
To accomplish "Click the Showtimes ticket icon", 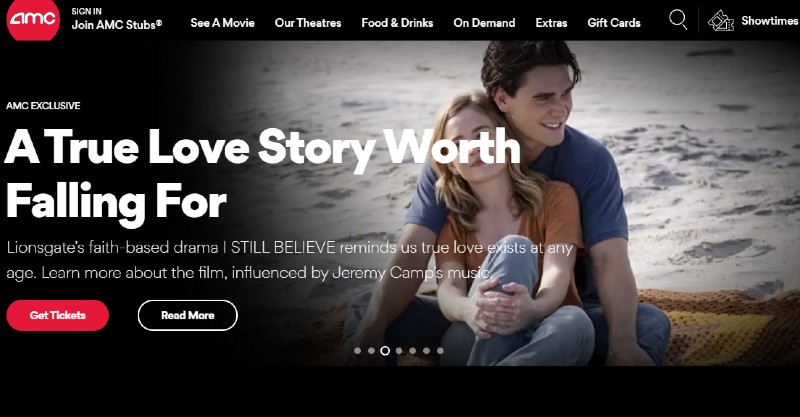I will pyautogui.click(x=720, y=21).
